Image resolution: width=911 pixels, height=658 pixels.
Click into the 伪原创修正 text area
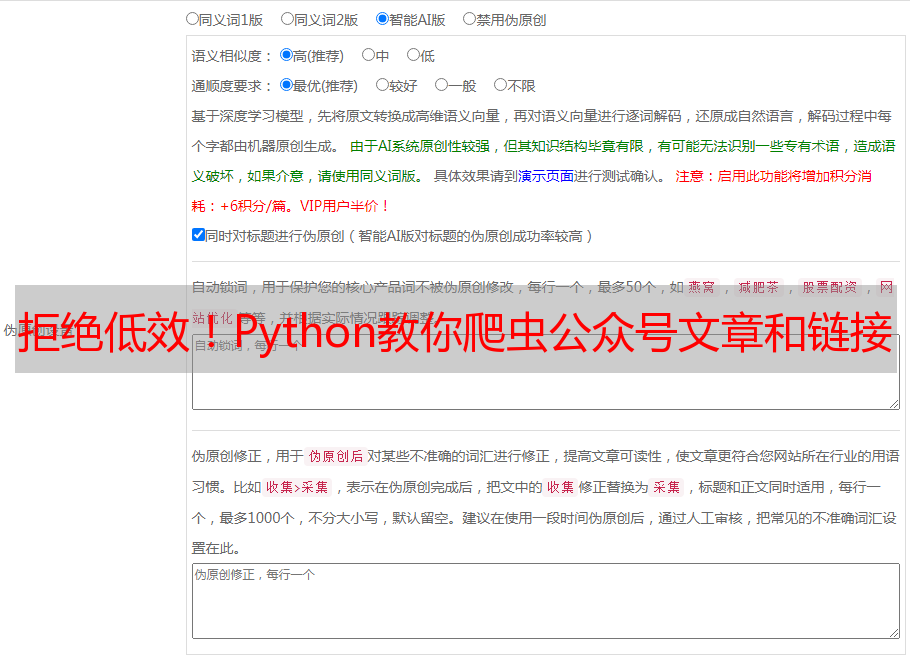tap(546, 601)
